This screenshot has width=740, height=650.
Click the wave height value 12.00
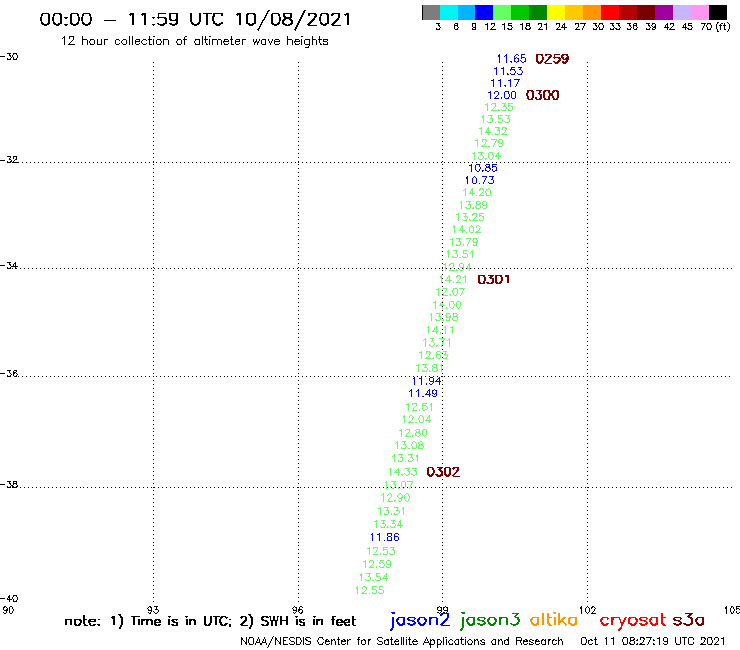coord(502,95)
